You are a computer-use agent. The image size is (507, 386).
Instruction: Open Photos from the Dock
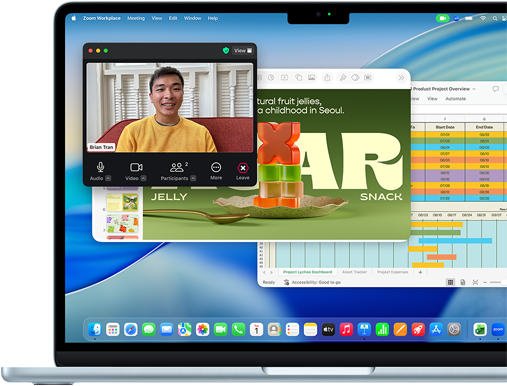pyautogui.click(x=203, y=330)
